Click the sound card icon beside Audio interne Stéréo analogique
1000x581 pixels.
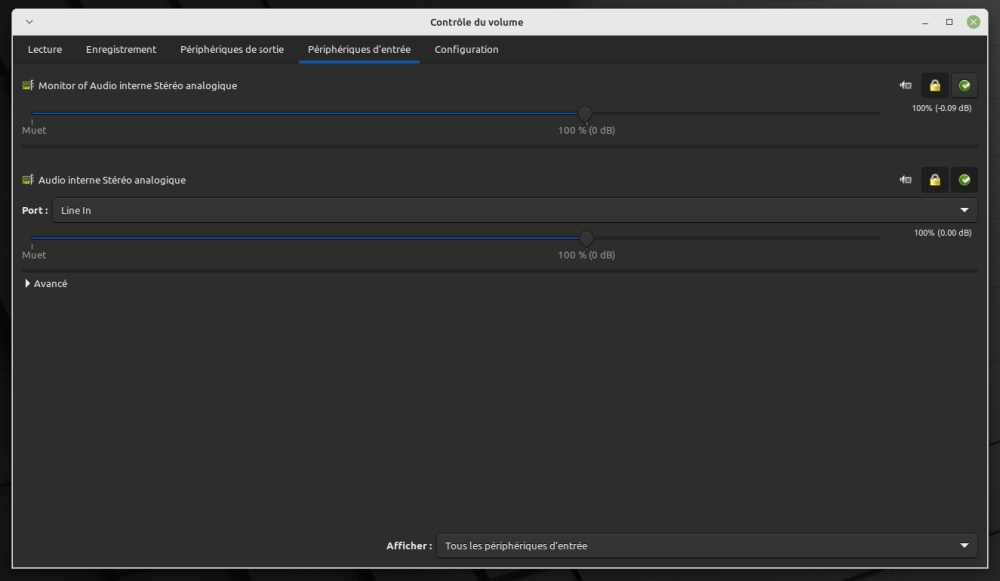click(28, 180)
